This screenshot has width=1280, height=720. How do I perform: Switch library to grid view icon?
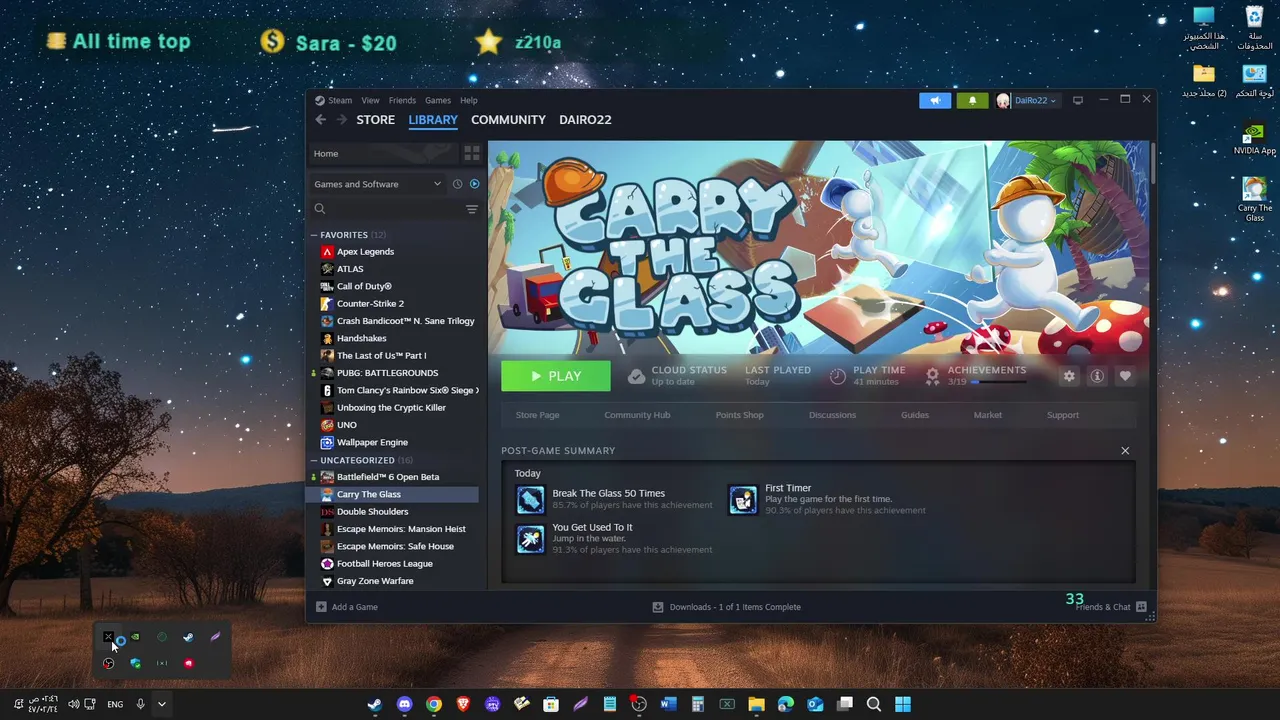[472, 153]
